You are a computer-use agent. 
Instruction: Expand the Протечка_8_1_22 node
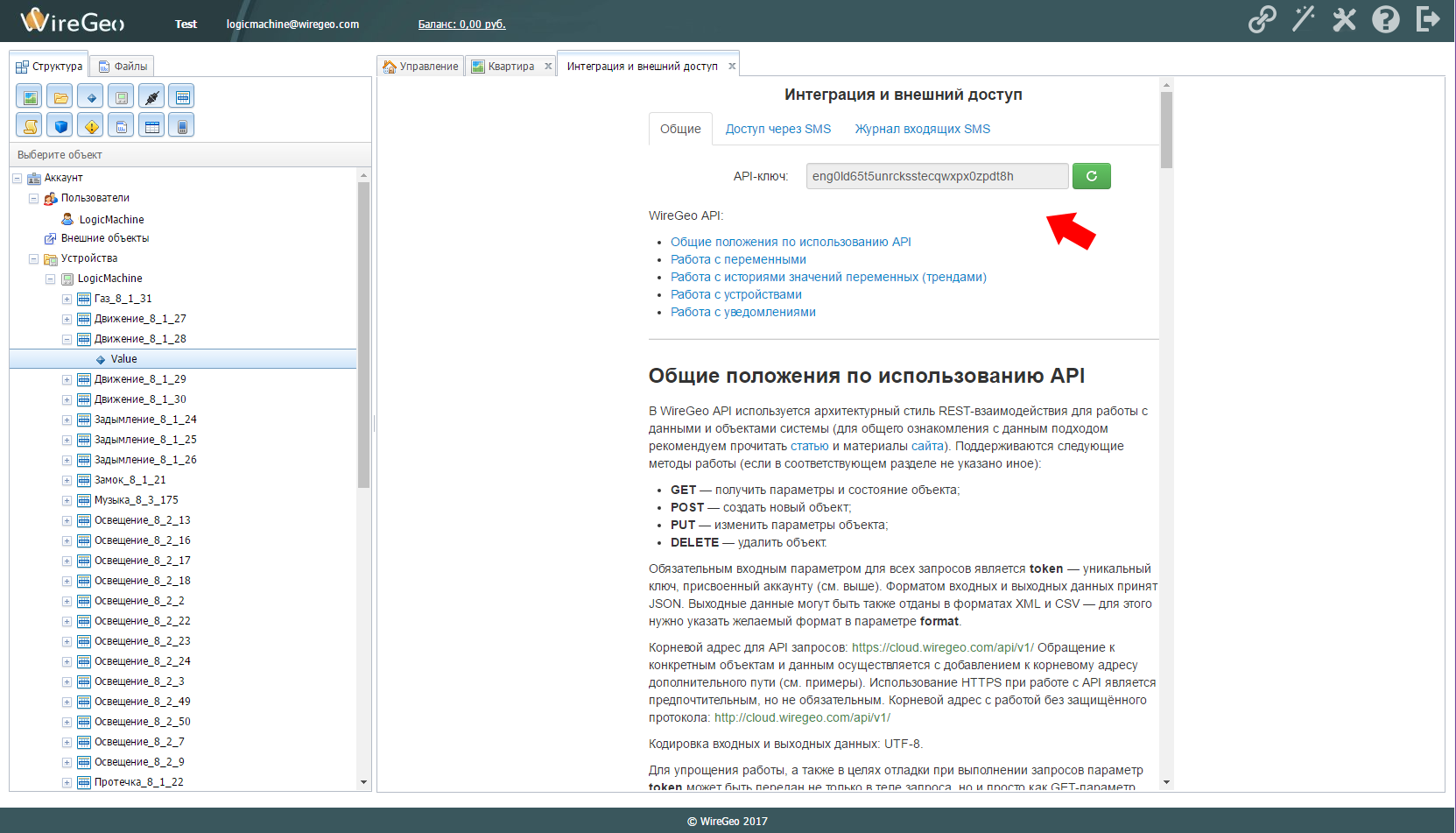point(67,782)
